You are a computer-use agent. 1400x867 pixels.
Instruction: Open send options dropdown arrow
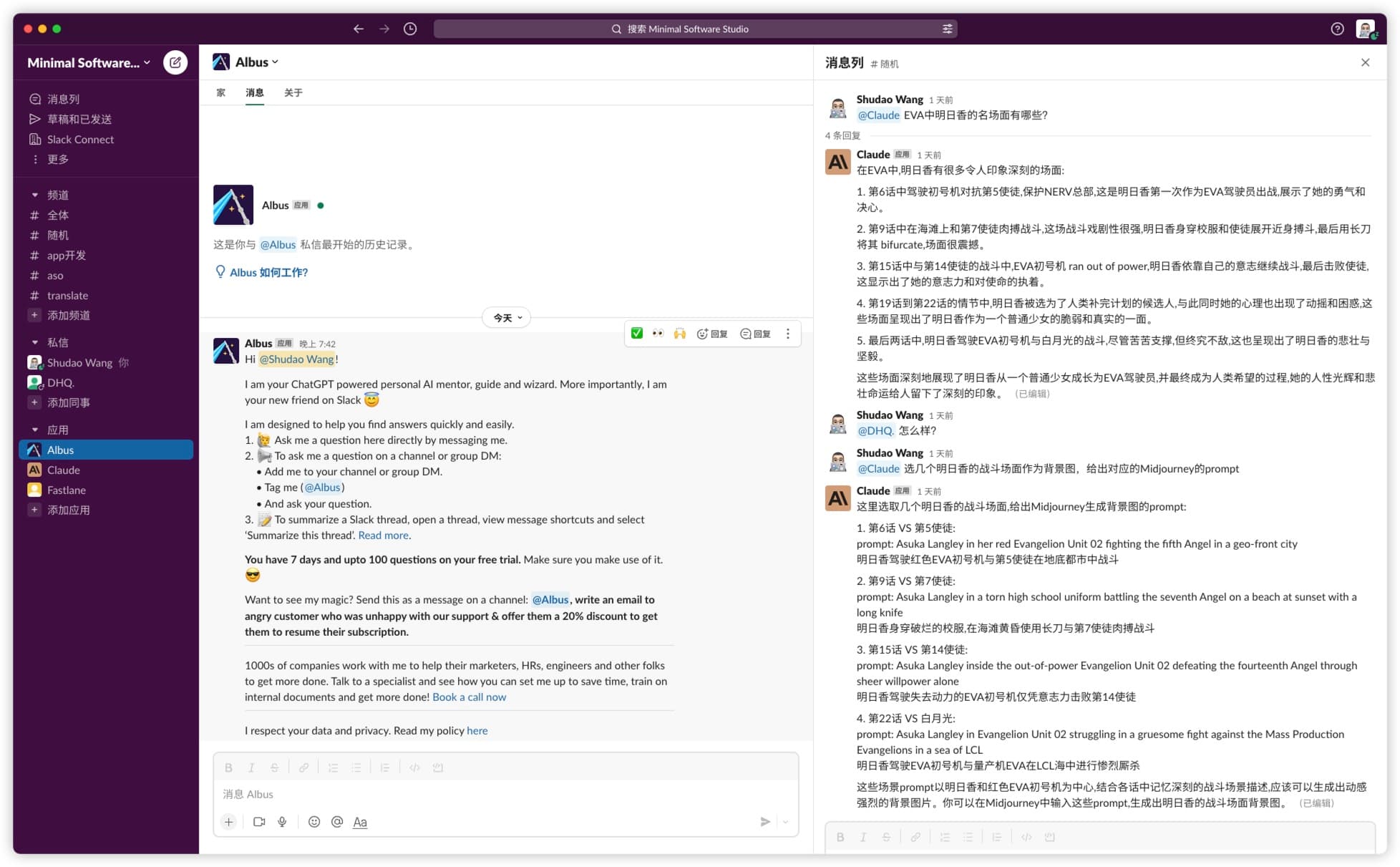pyautogui.click(x=786, y=822)
